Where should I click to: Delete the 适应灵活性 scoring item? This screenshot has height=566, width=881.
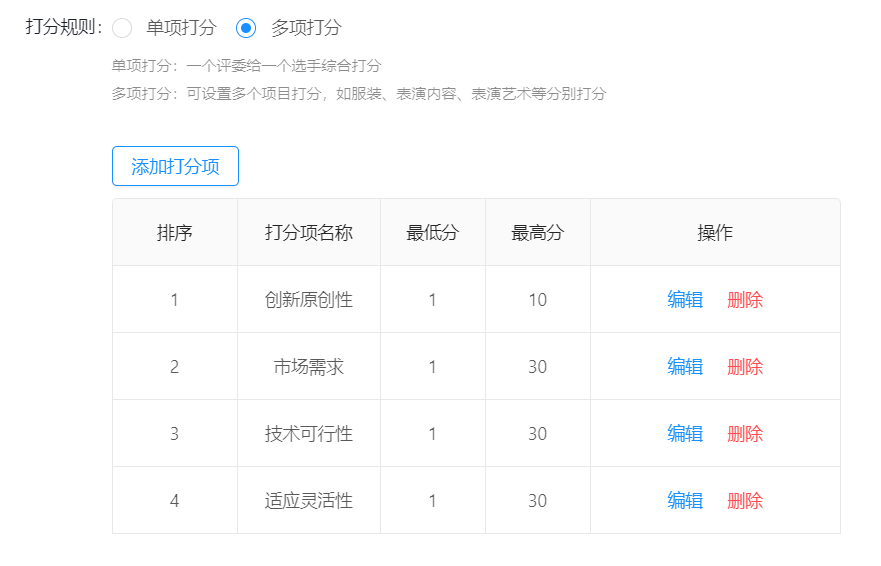coord(745,500)
